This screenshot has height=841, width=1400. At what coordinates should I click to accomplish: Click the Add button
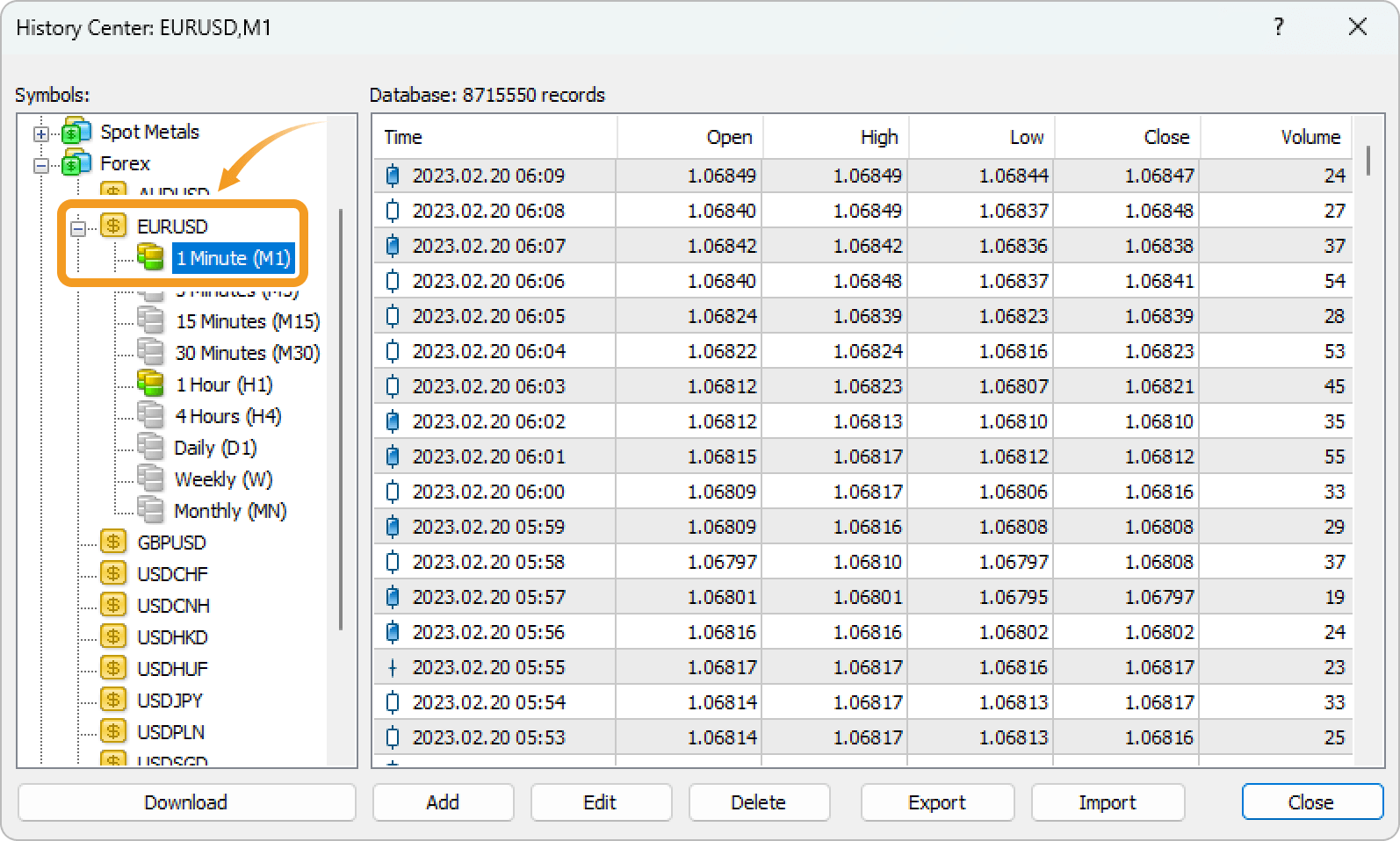[x=443, y=802]
